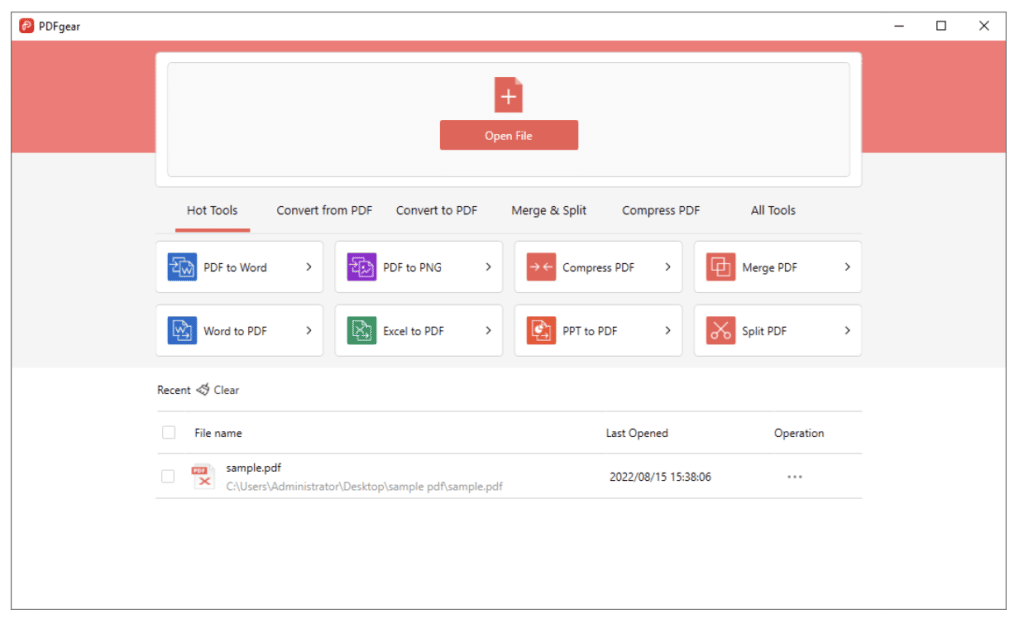
Task: Tick the select-all checkbox beside File name
Action: pyautogui.click(x=168, y=432)
